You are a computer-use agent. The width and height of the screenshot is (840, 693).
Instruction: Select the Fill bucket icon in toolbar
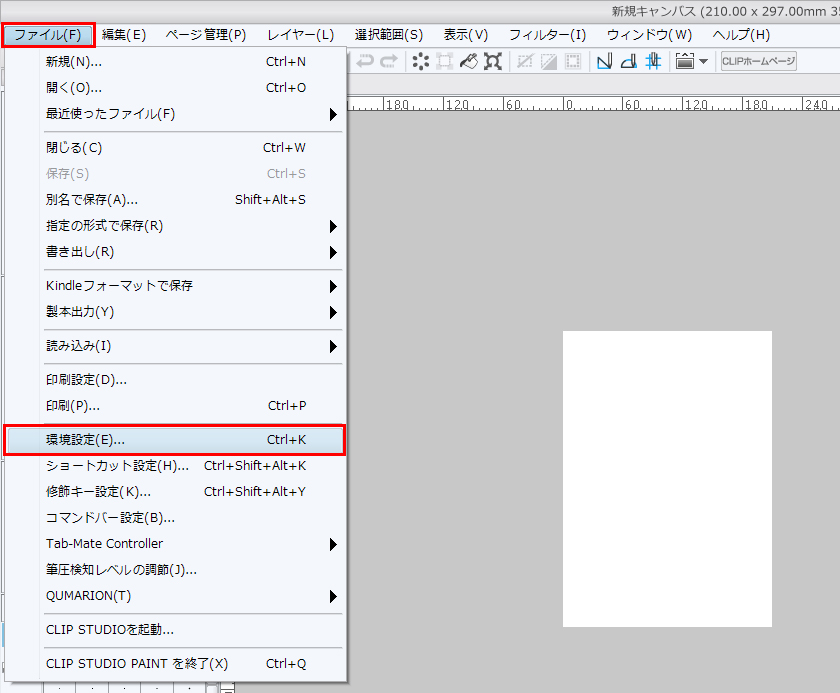469,62
